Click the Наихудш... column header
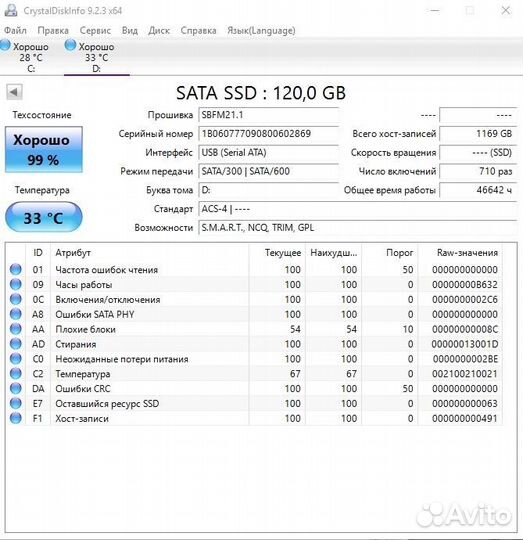Image resolution: width=523 pixels, height=540 pixels. (333, 253)
